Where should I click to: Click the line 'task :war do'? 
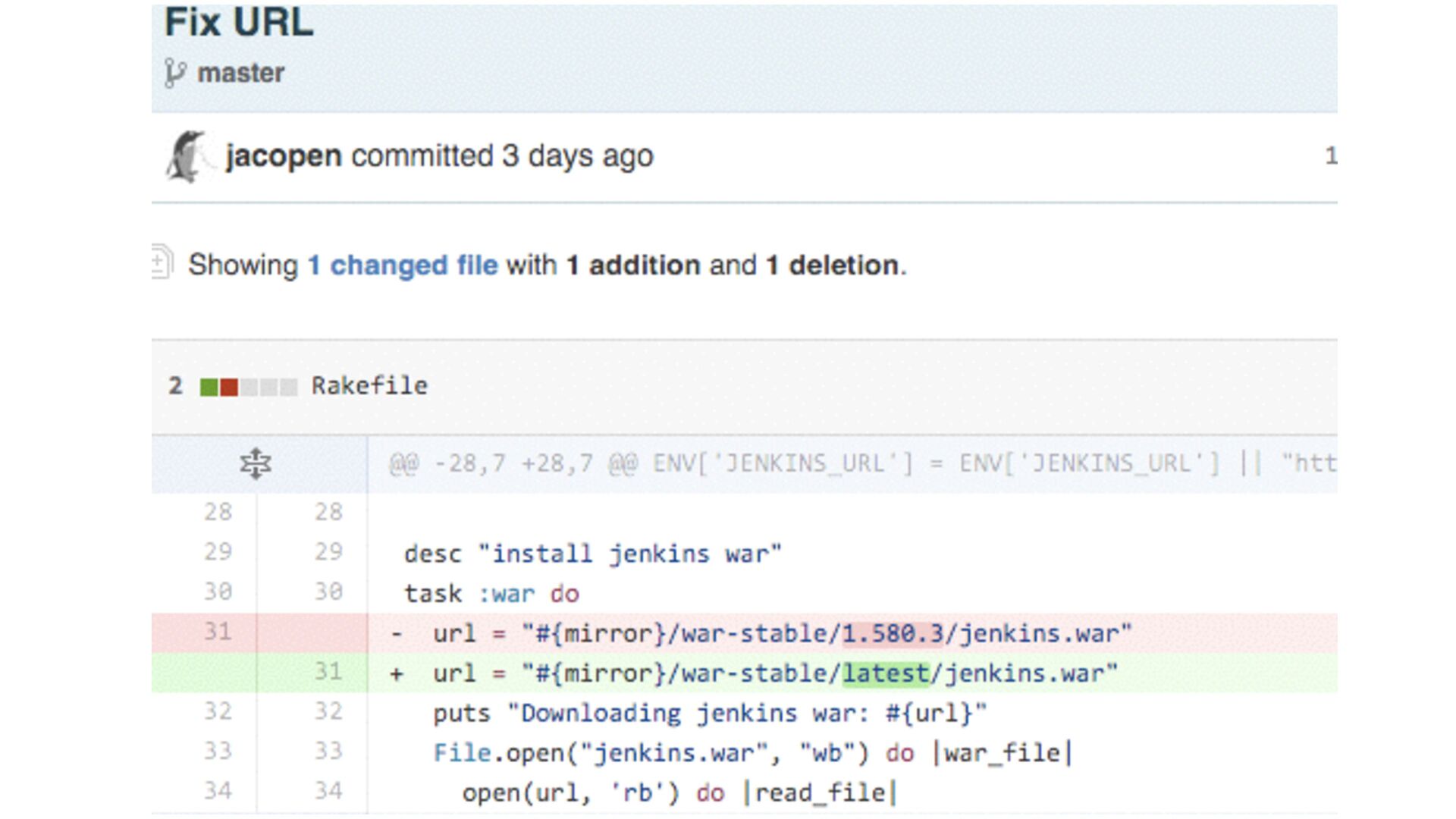click(491, 593)
